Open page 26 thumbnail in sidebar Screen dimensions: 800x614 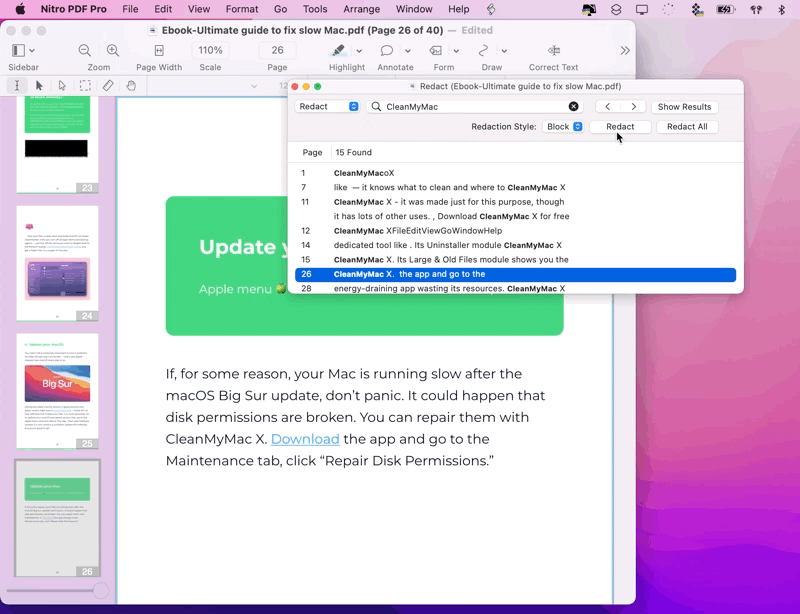pos(57,518)
